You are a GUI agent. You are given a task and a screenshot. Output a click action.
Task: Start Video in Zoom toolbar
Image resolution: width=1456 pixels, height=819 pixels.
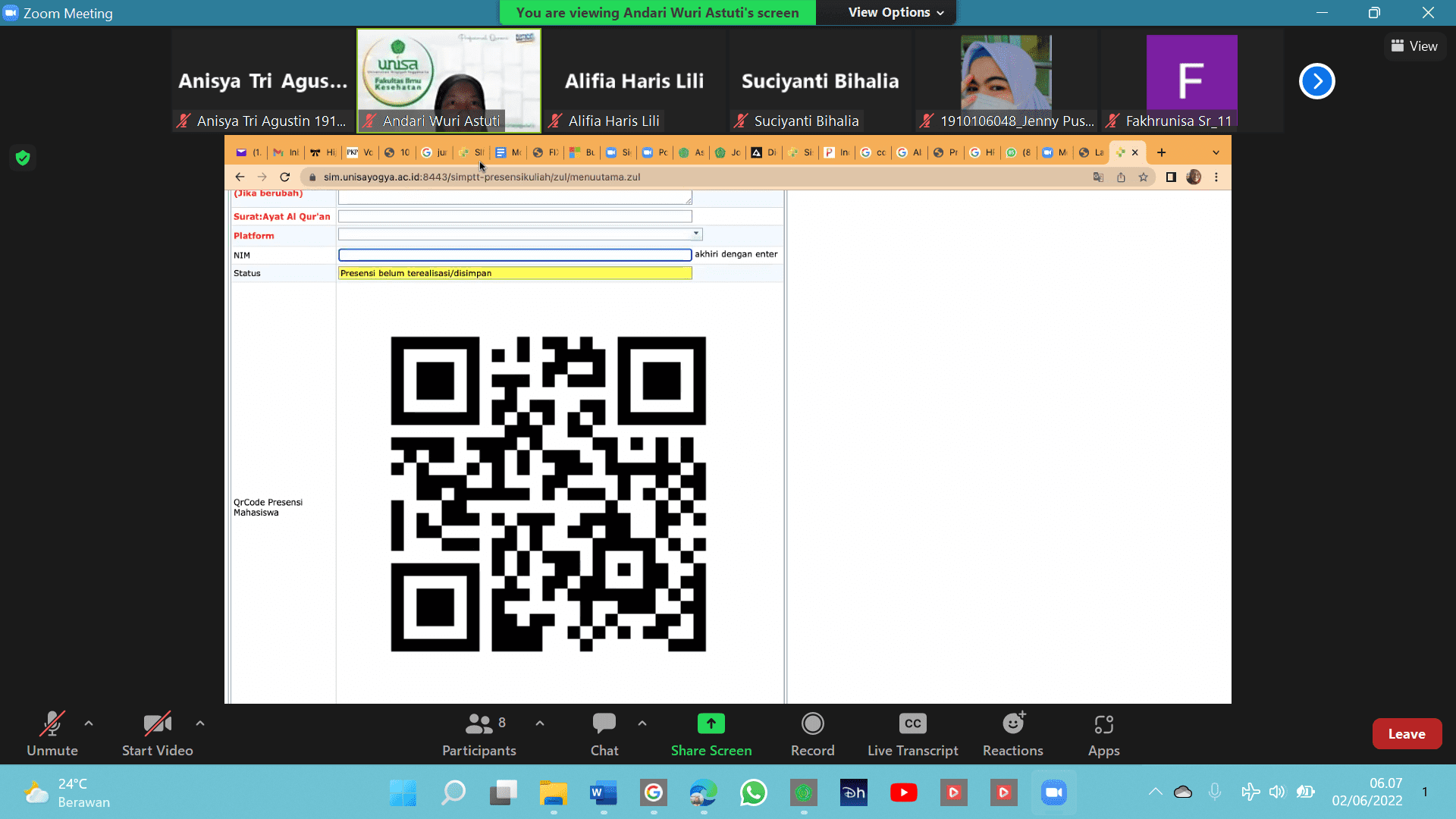point(157,734)
